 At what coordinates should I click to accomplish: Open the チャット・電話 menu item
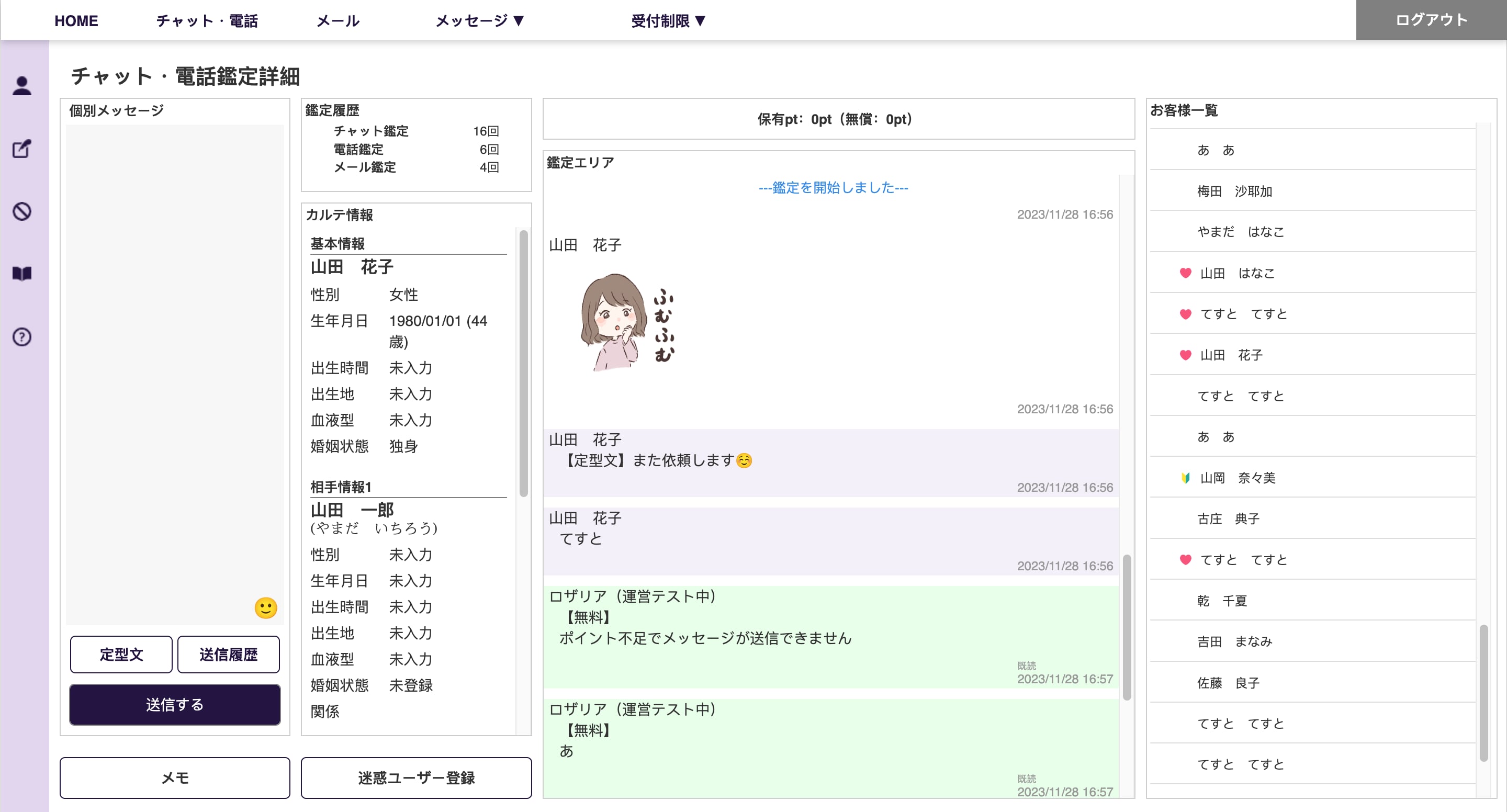(x=207, y=21)
